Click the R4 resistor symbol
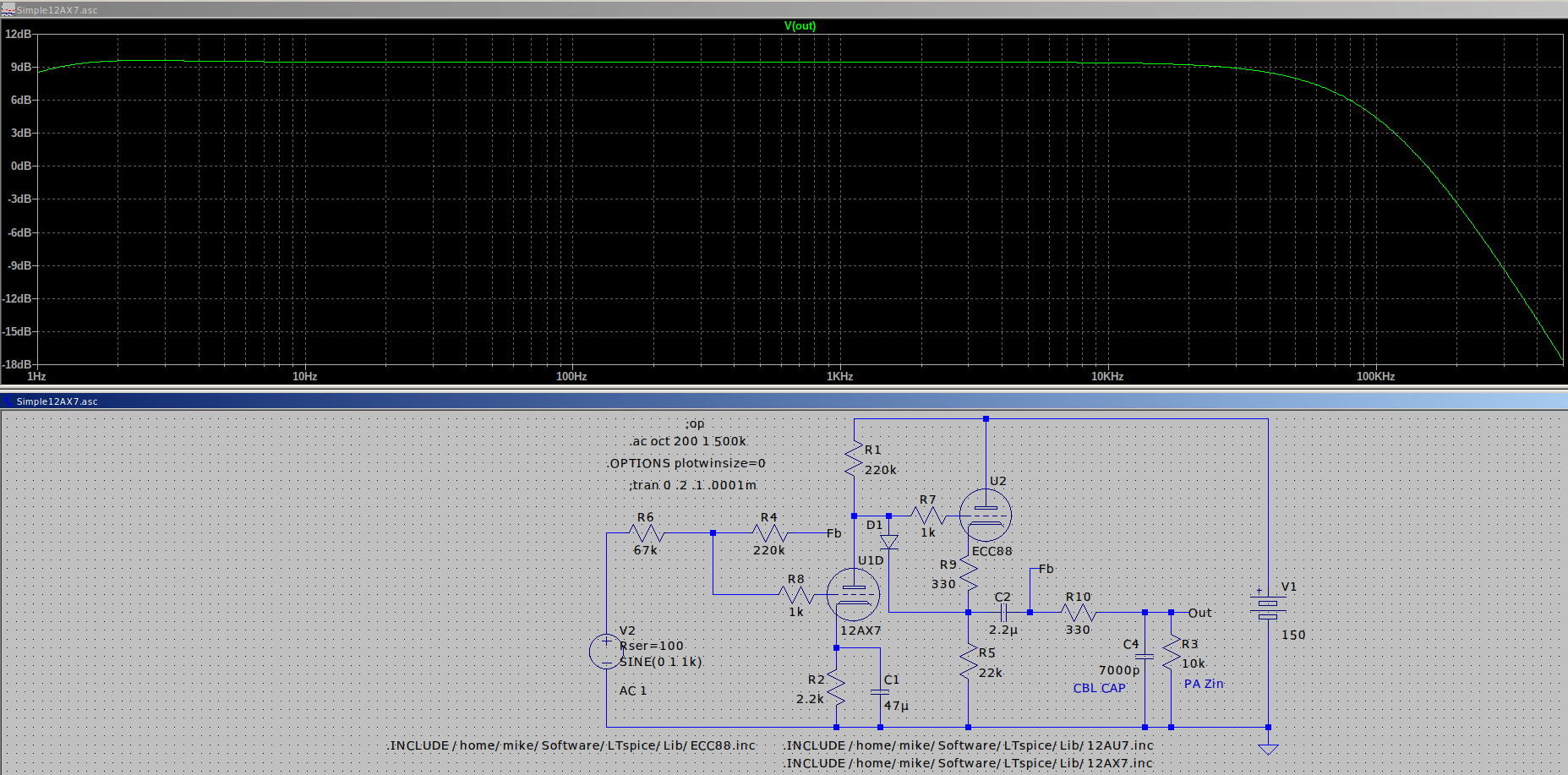 769,533
